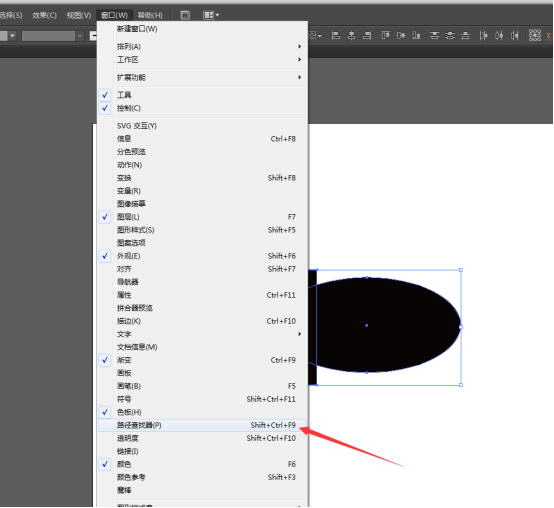Choose 路径查找器(P) menu entry
The width and height of the screenshot is (554, 508).
coord(203,425)
